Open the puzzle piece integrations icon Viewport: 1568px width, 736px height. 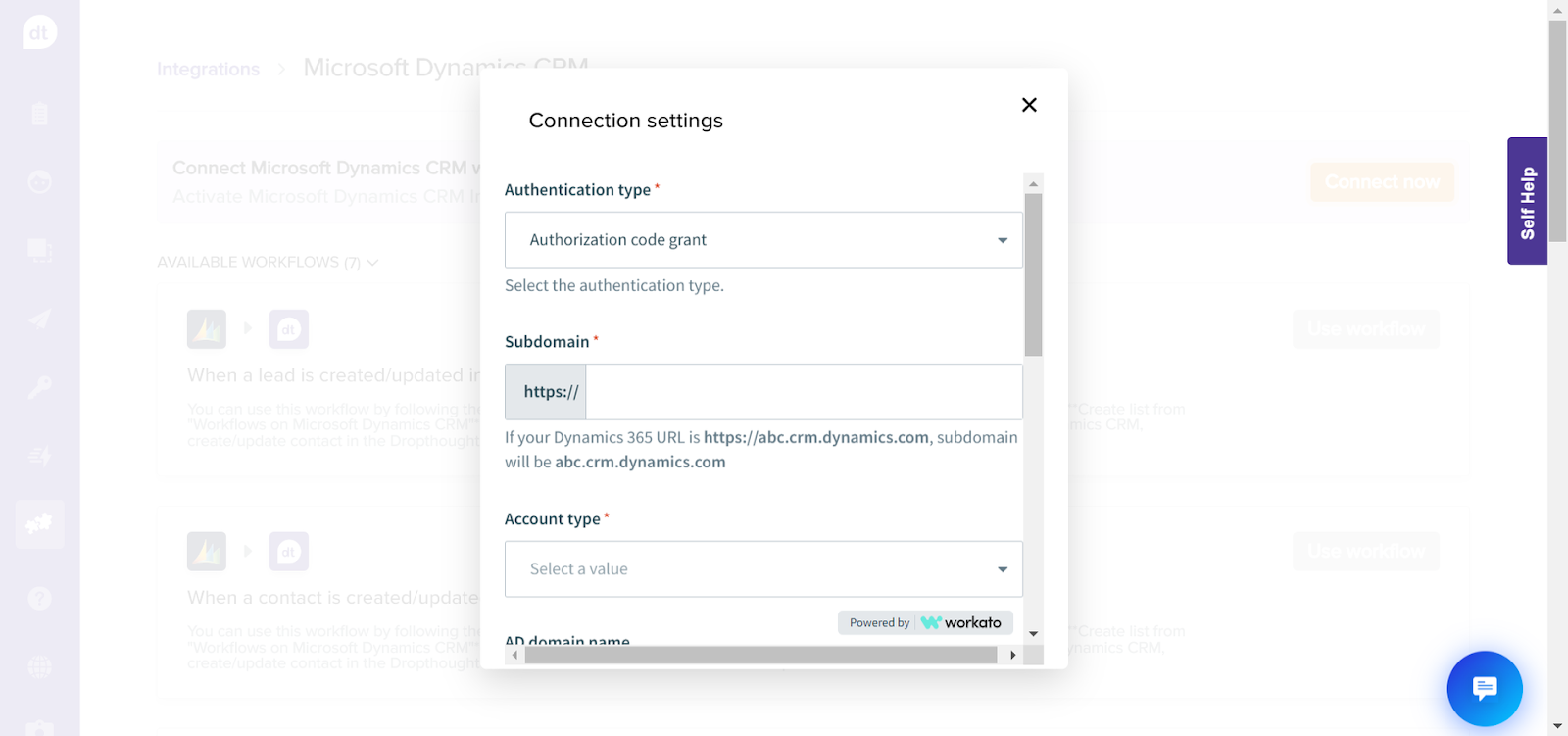pos(39,523)
